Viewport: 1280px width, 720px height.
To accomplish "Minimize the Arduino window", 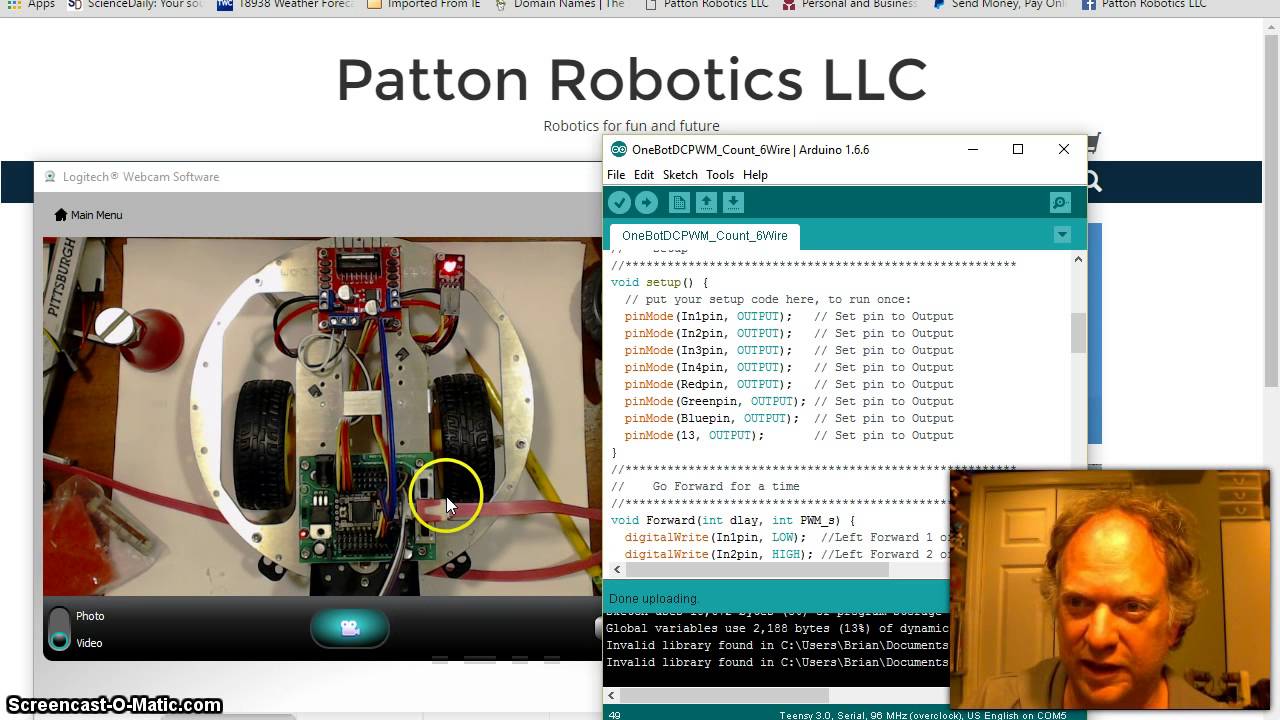I will tap(972, 150).
